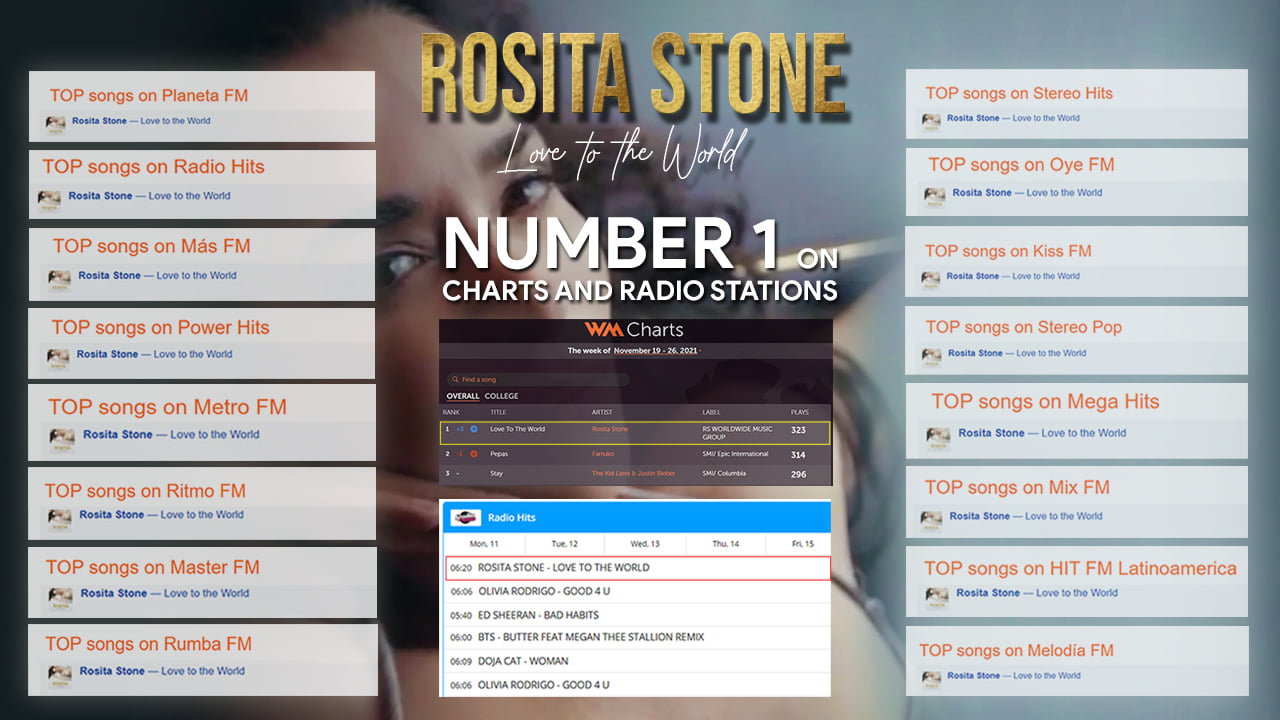Select the Thu, 14 day tab
The height and width of the screenshot is (720, 1280).
coord(725,544)
